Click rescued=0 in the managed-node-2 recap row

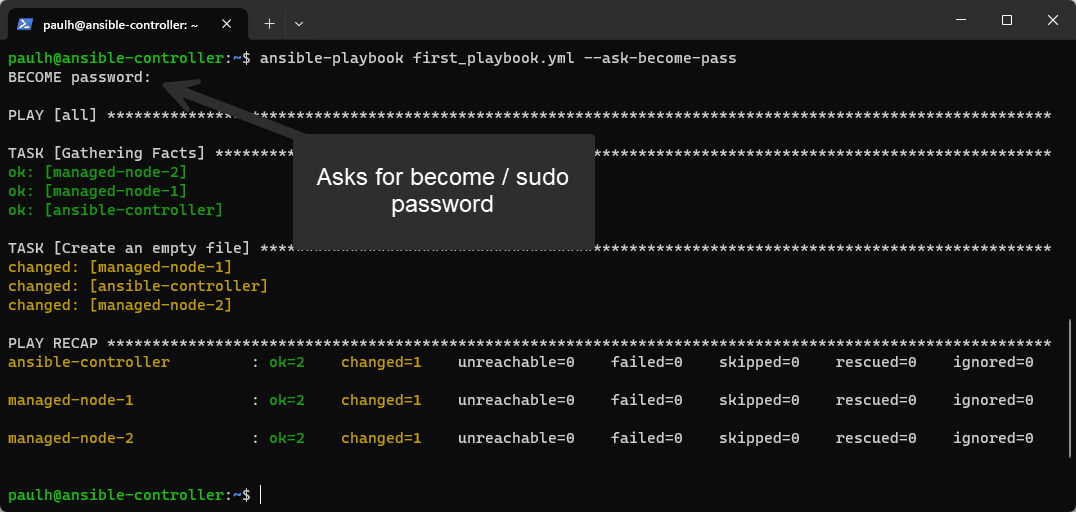876,438
